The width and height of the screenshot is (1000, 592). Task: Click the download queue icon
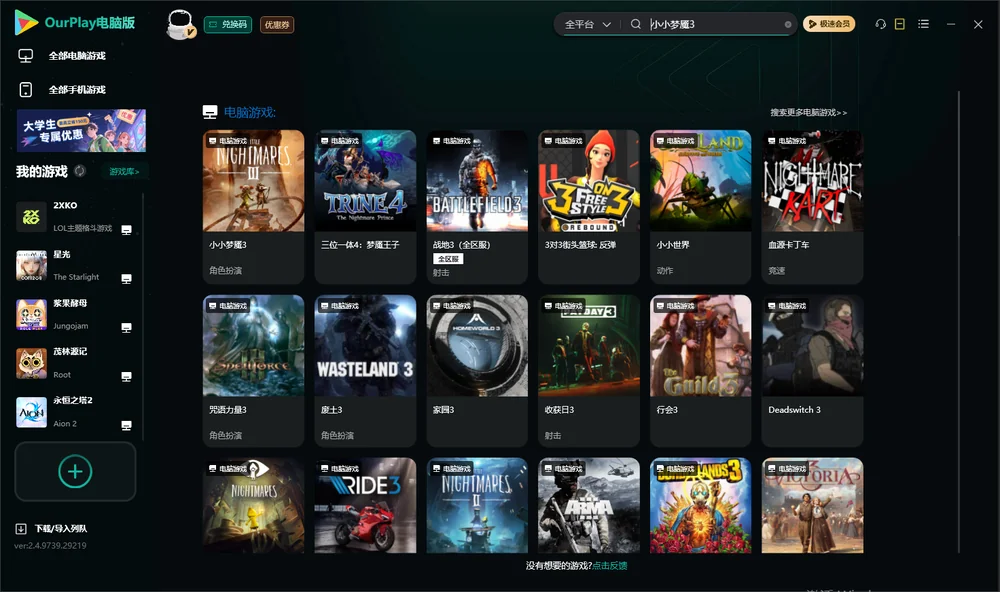[x=21, y=529]
